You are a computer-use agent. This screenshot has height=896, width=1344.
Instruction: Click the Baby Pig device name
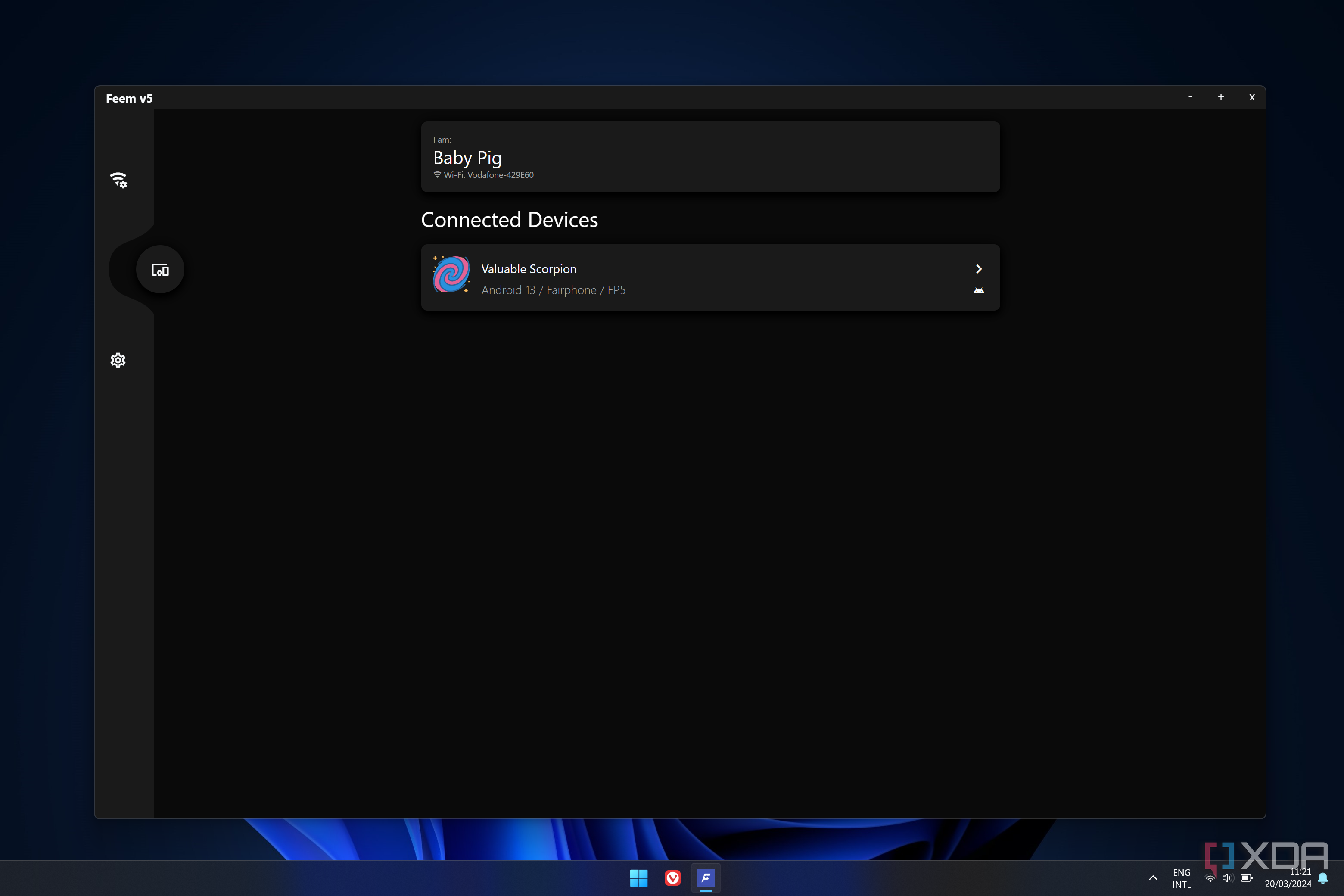[x=467, y=158]
